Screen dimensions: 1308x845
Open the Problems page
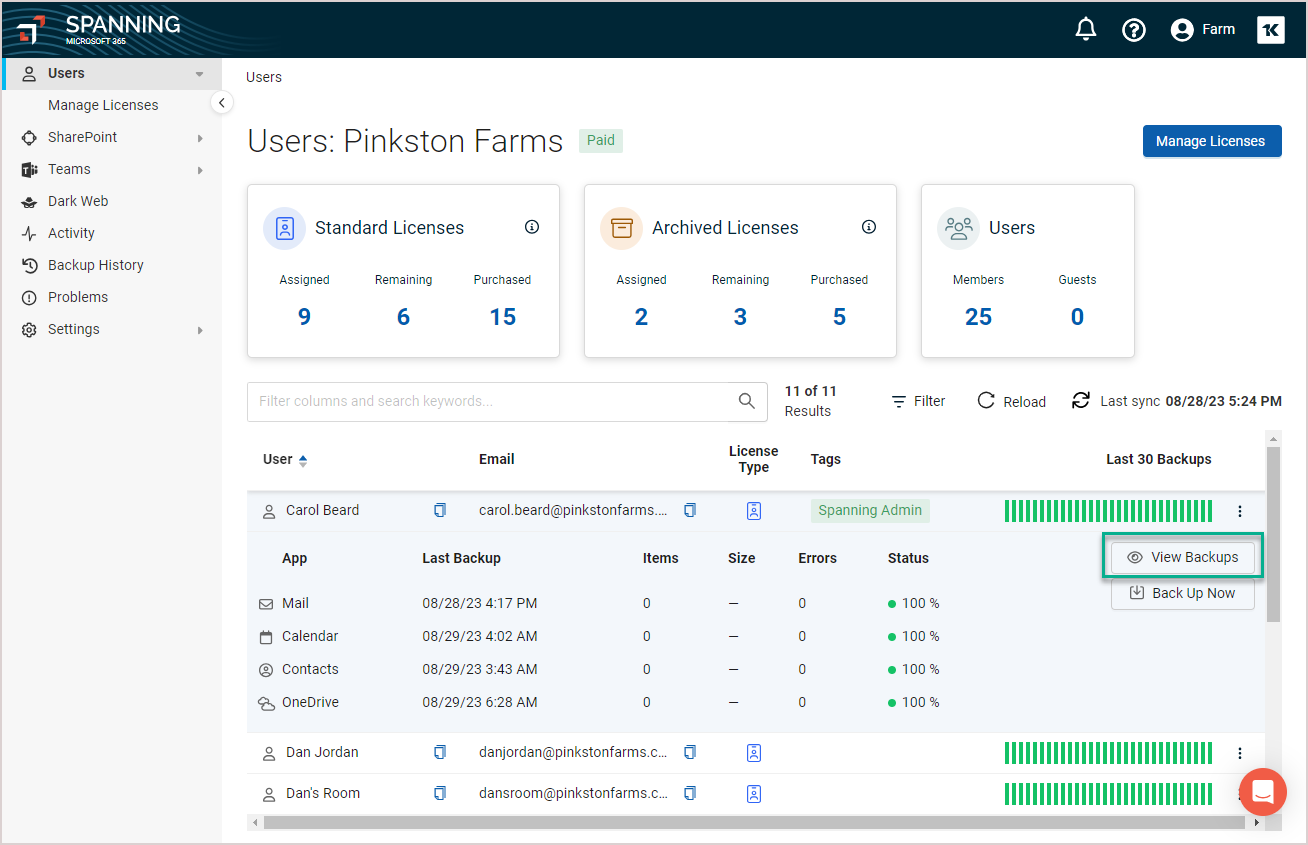pos(78,297)
